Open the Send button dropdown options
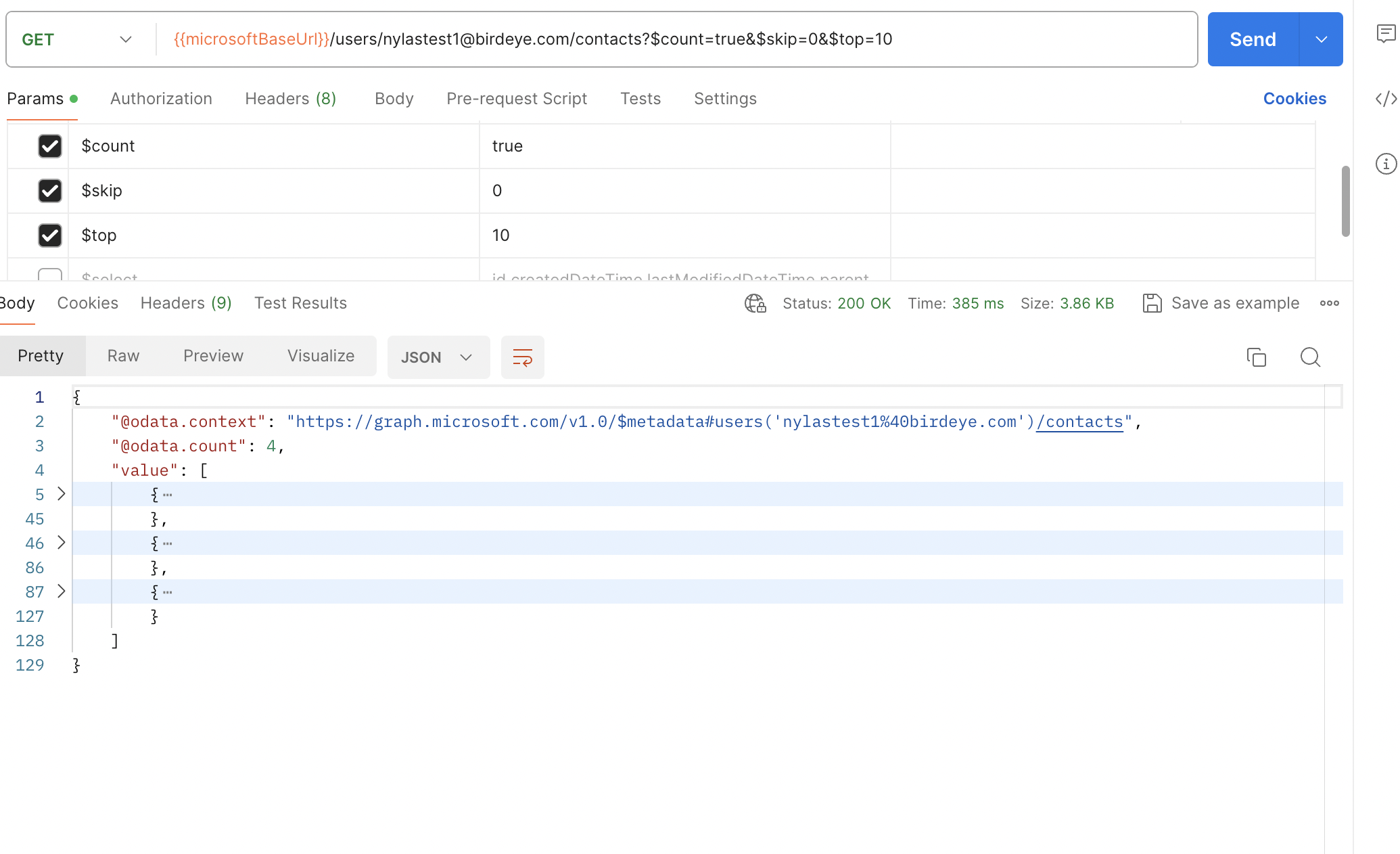 (x=1322, y=39)
